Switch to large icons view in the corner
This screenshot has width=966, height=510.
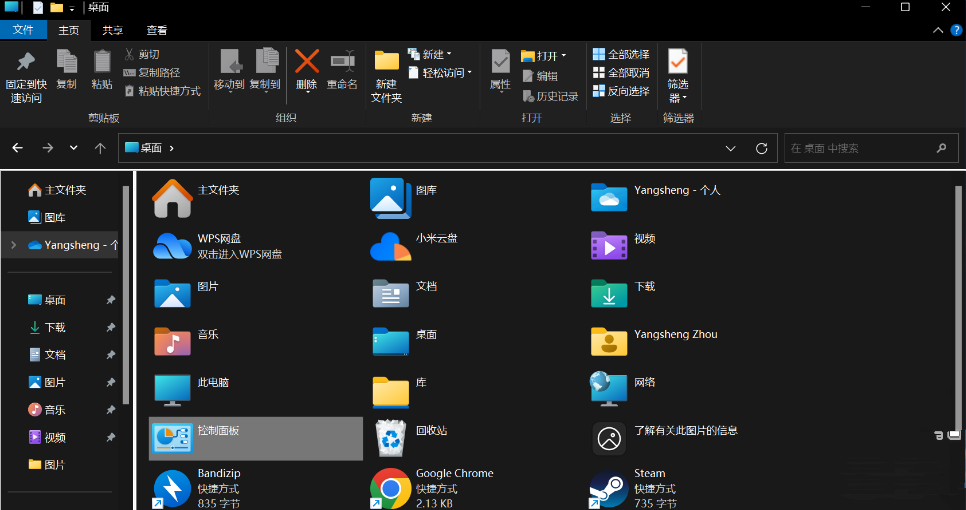click(x=953, y=435)
